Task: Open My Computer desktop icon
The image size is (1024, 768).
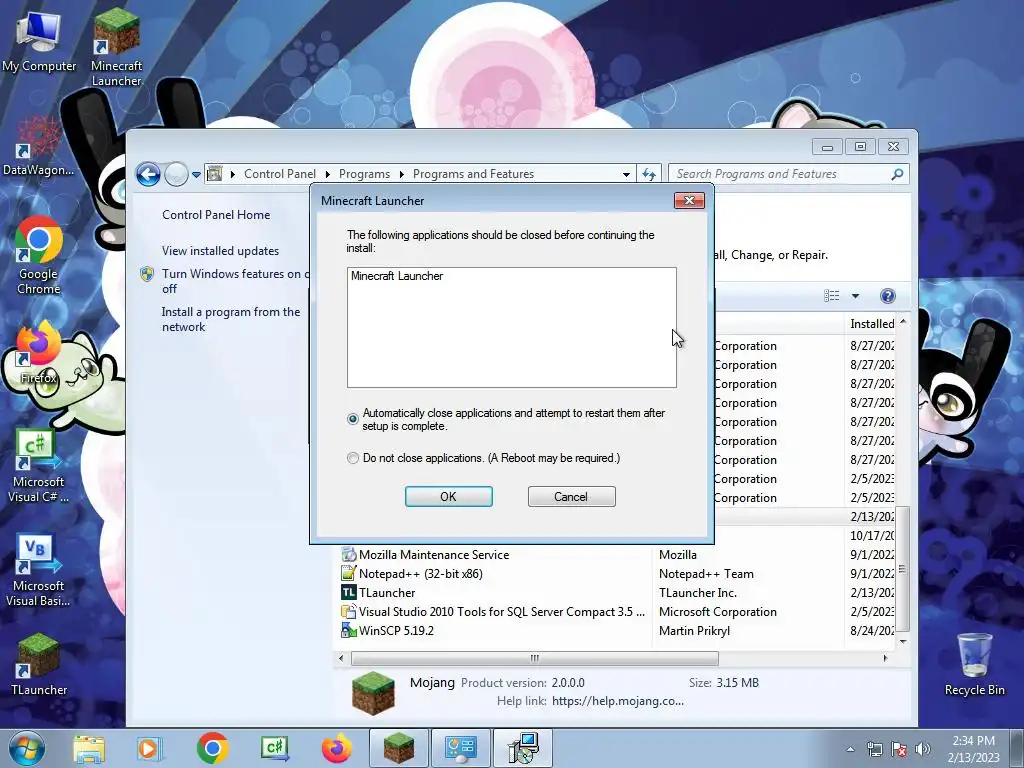Action: click(39, 40)
